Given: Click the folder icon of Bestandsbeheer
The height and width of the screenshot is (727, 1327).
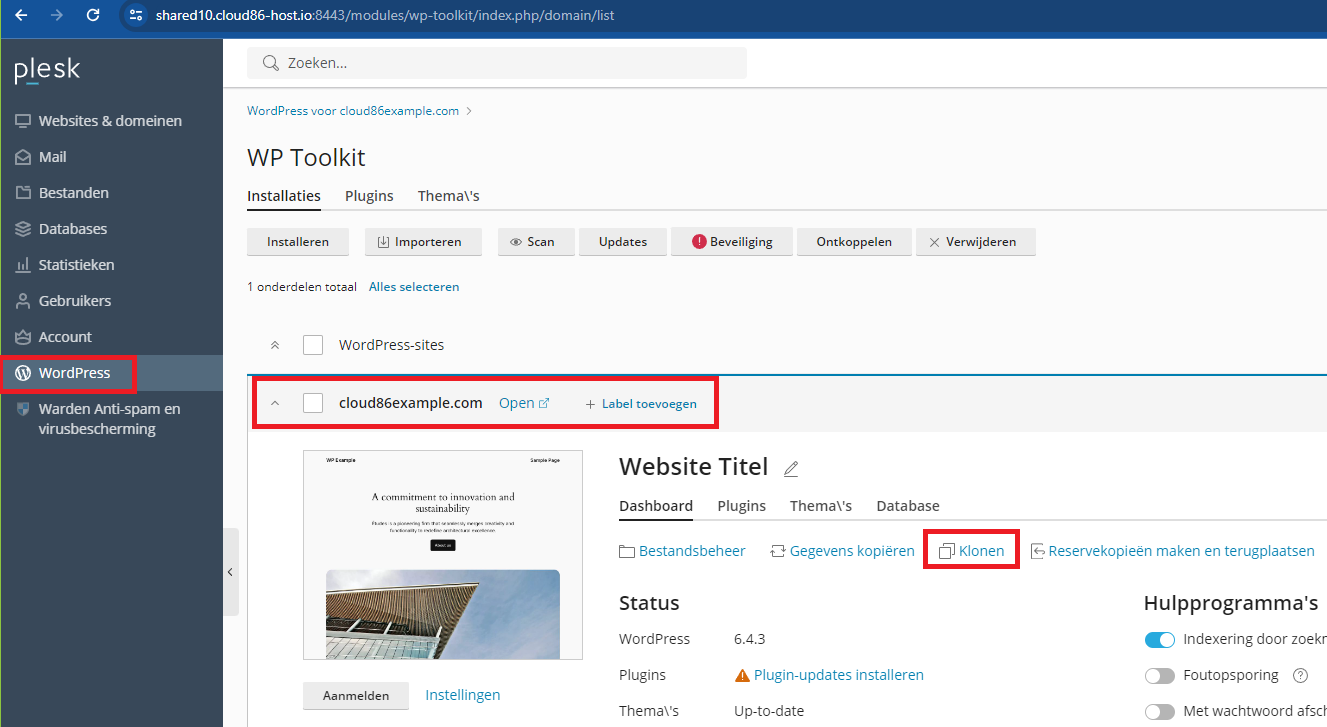Looking at the screenshot, I should [627, 551].
